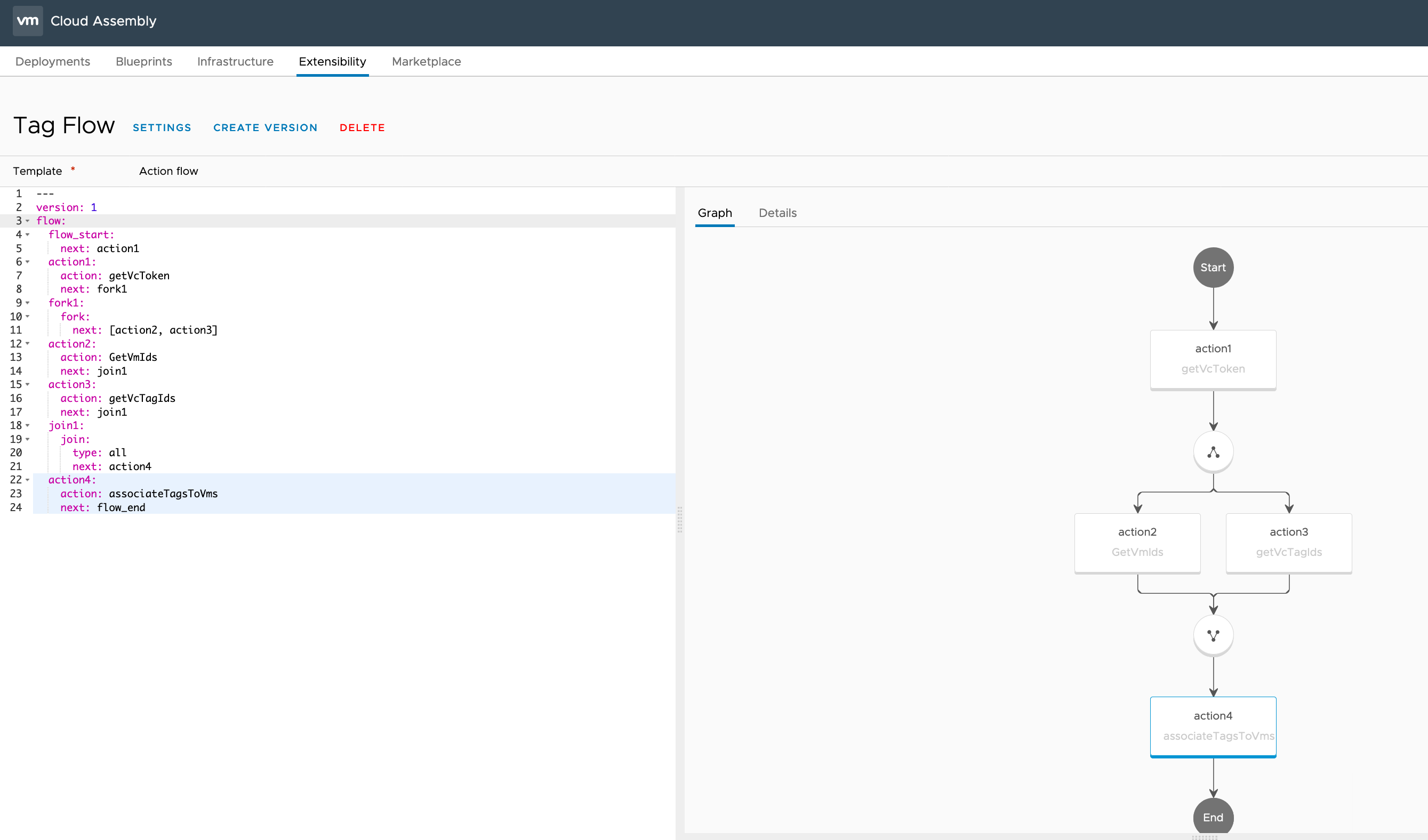This screenshot has width=1428, height=840.
Task: Select the End node circle
Action: [1213, 817]
